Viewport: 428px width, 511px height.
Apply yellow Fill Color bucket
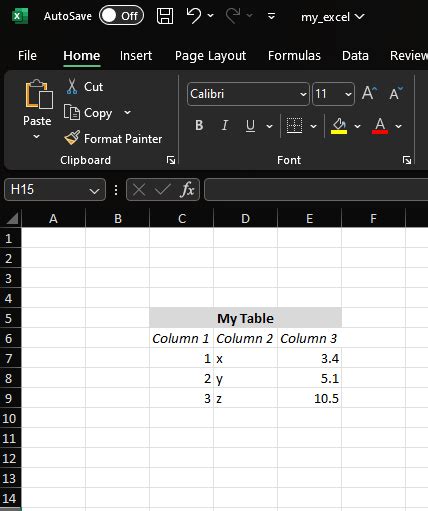point(339,126)
